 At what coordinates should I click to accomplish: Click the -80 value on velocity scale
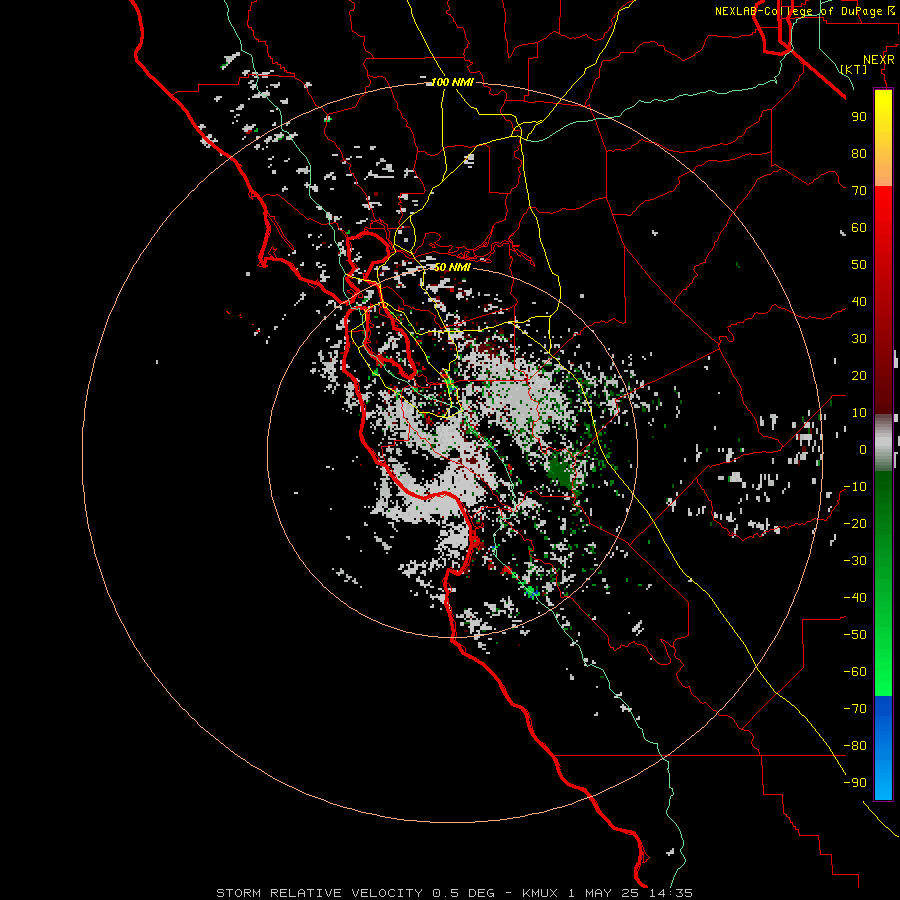pyautogui.click(x=855, y=746)
